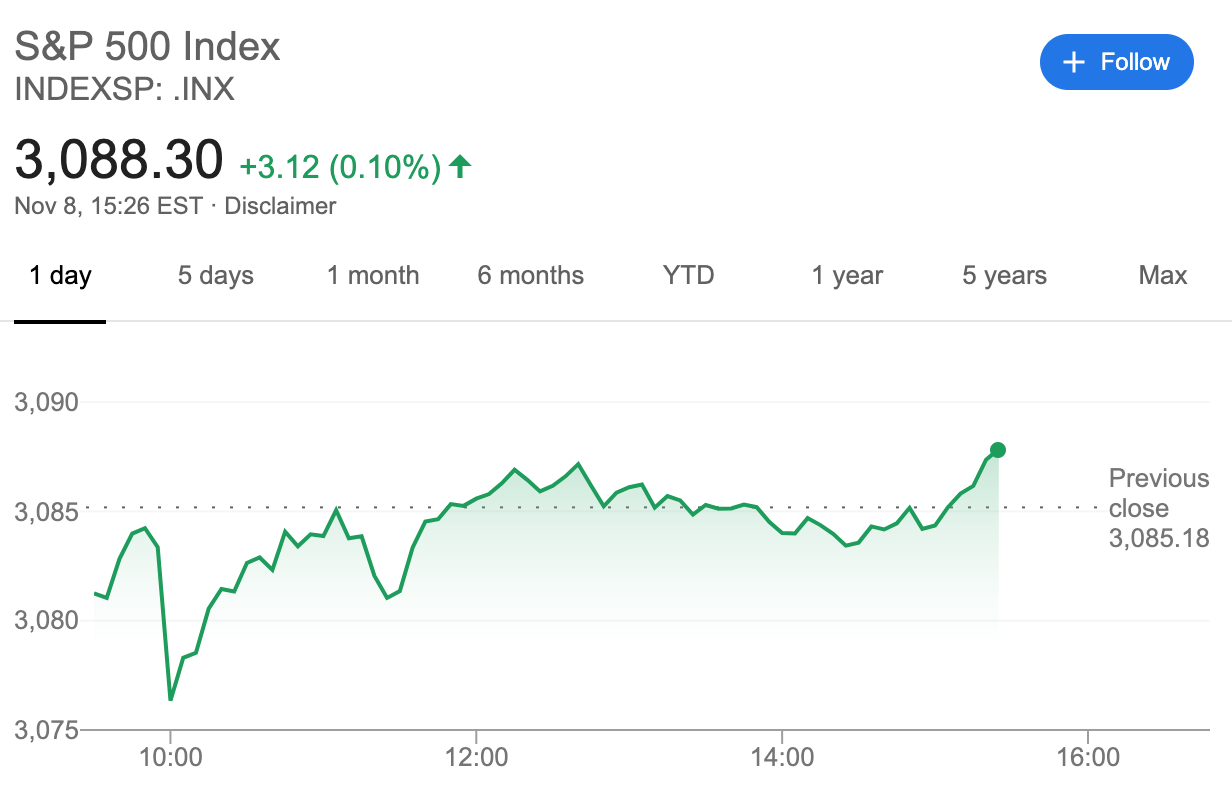Select the 1 day tab
The image size is (1232, 786).
pos(60,276)
